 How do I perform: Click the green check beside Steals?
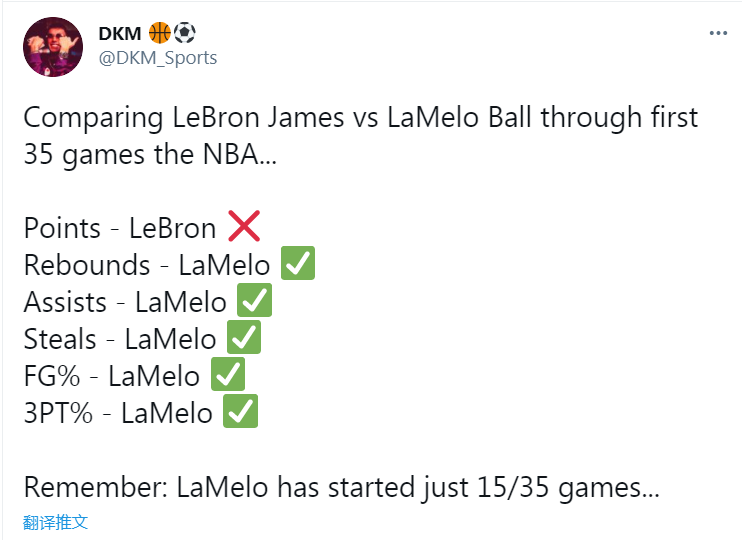click(244, 337)
